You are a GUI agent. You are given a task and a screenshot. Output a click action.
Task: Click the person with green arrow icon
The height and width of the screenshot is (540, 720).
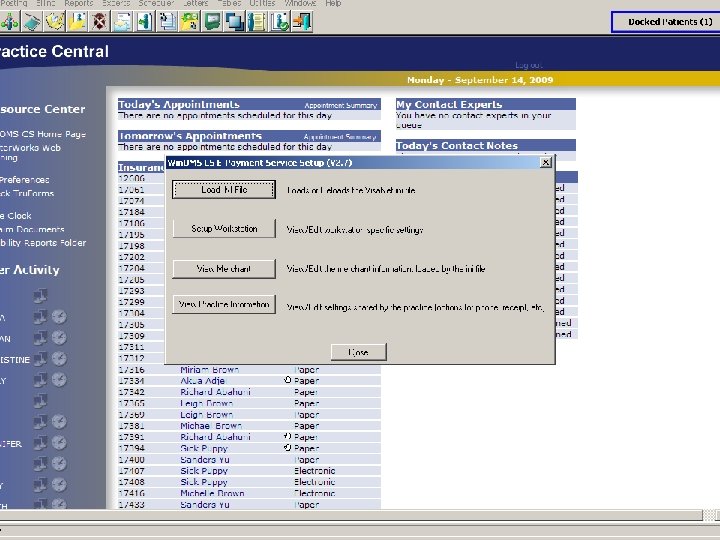click(x=145, y=22)
